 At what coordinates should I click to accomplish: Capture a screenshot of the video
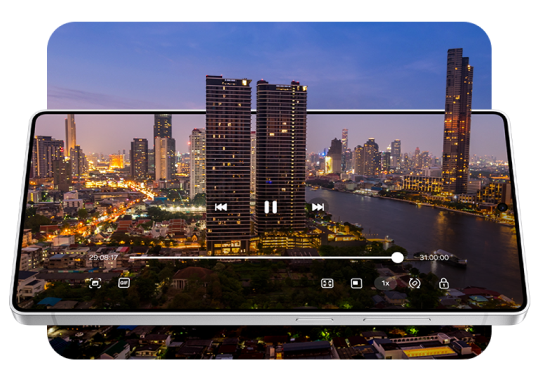[x=95, y=283]
